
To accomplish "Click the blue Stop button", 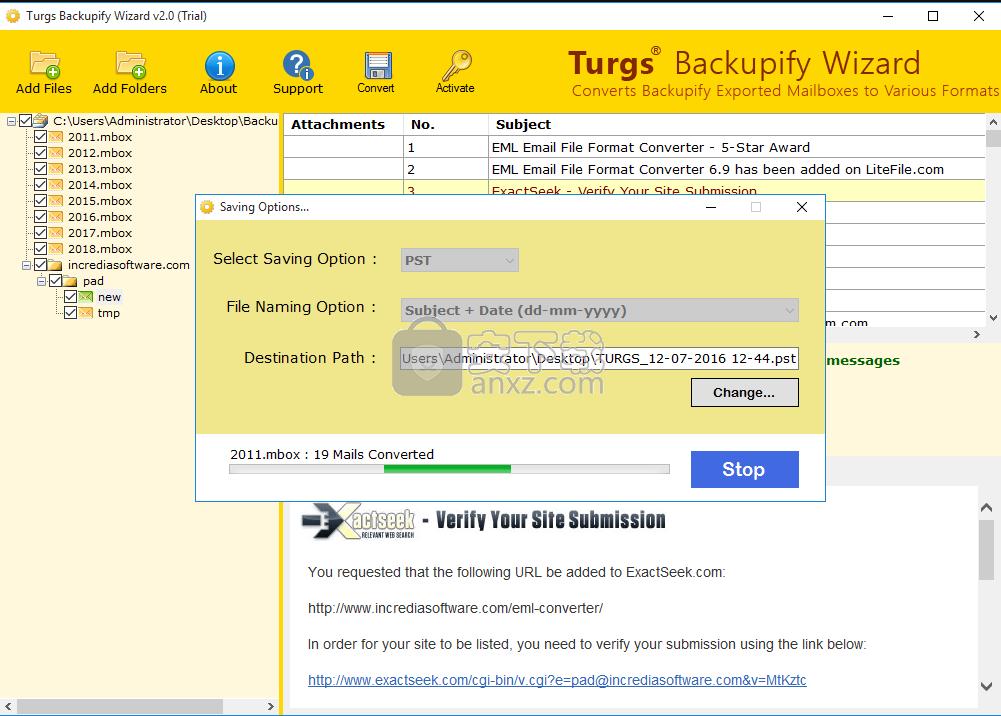I will tap(744, 470).
